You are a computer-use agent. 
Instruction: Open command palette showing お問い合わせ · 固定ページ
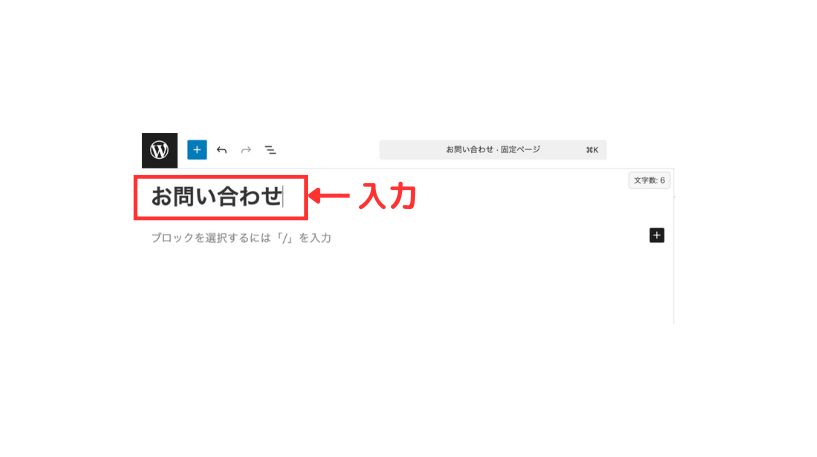493,150
